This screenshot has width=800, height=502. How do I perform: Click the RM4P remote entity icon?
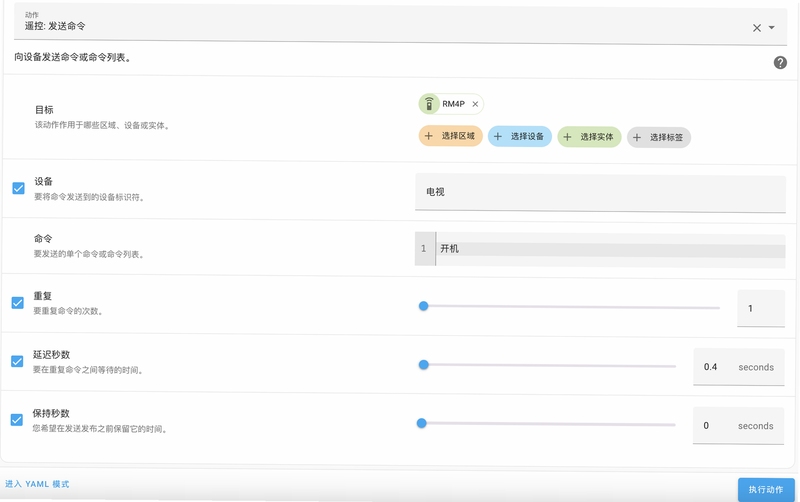pos(429,104)
